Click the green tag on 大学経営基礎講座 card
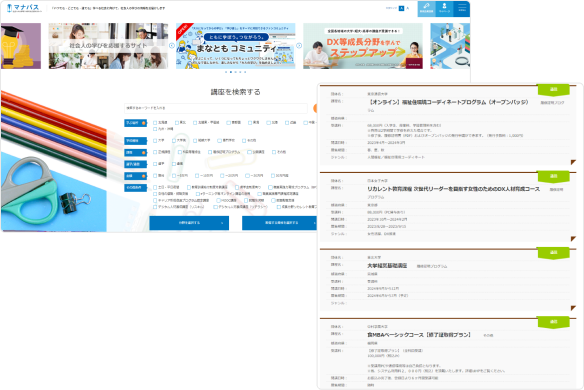Viewport: 584px width, 390px height. (x=553, y=253)
